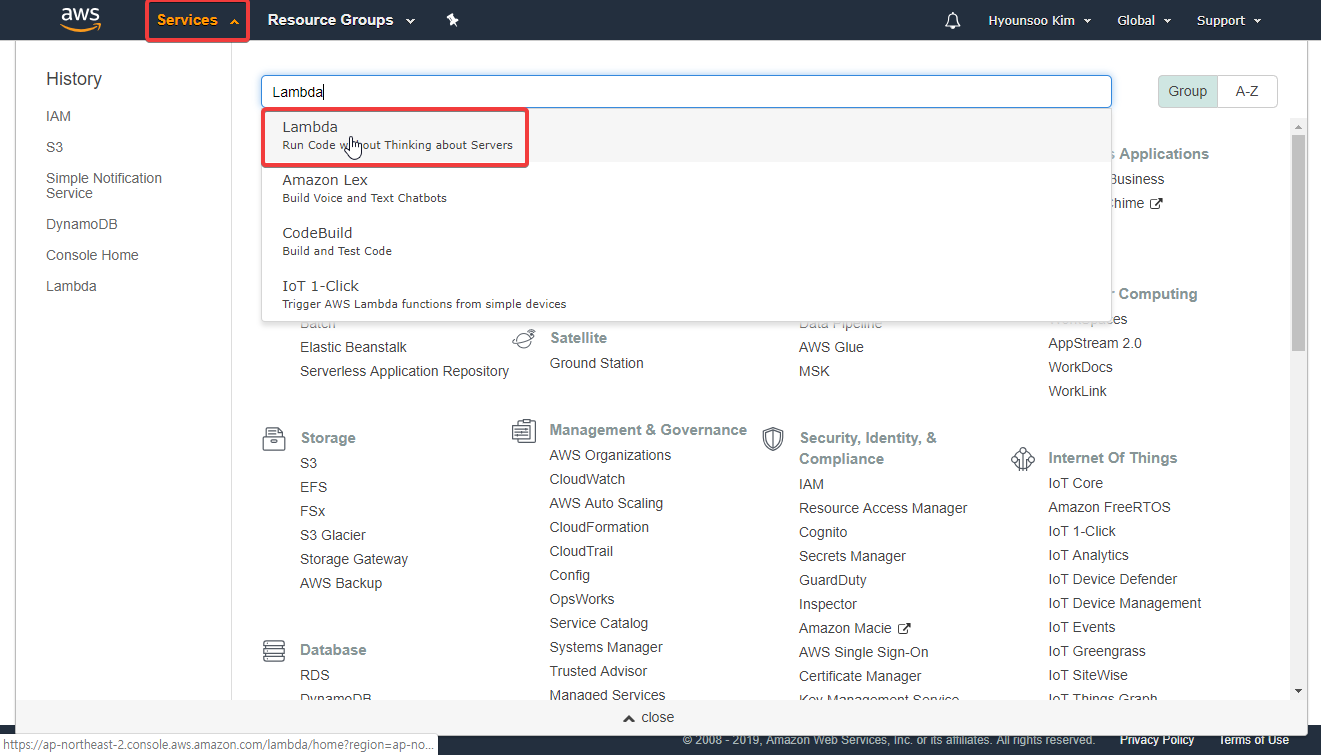Switch to A-Z view
1321x755 pixels.
[x=1247, y=91]
